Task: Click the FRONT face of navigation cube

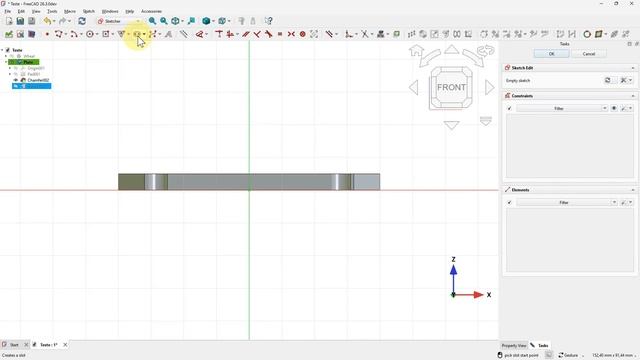Action: [x=451, y=87]
